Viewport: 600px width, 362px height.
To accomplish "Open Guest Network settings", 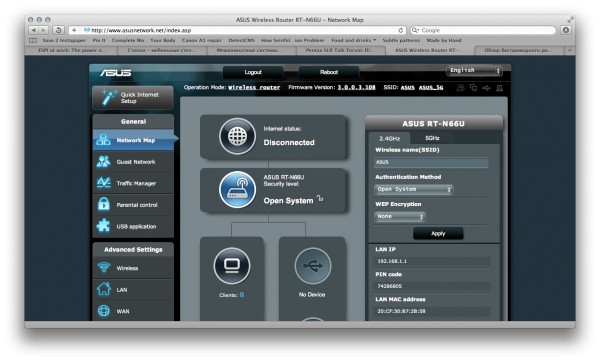I will point(134,162).
